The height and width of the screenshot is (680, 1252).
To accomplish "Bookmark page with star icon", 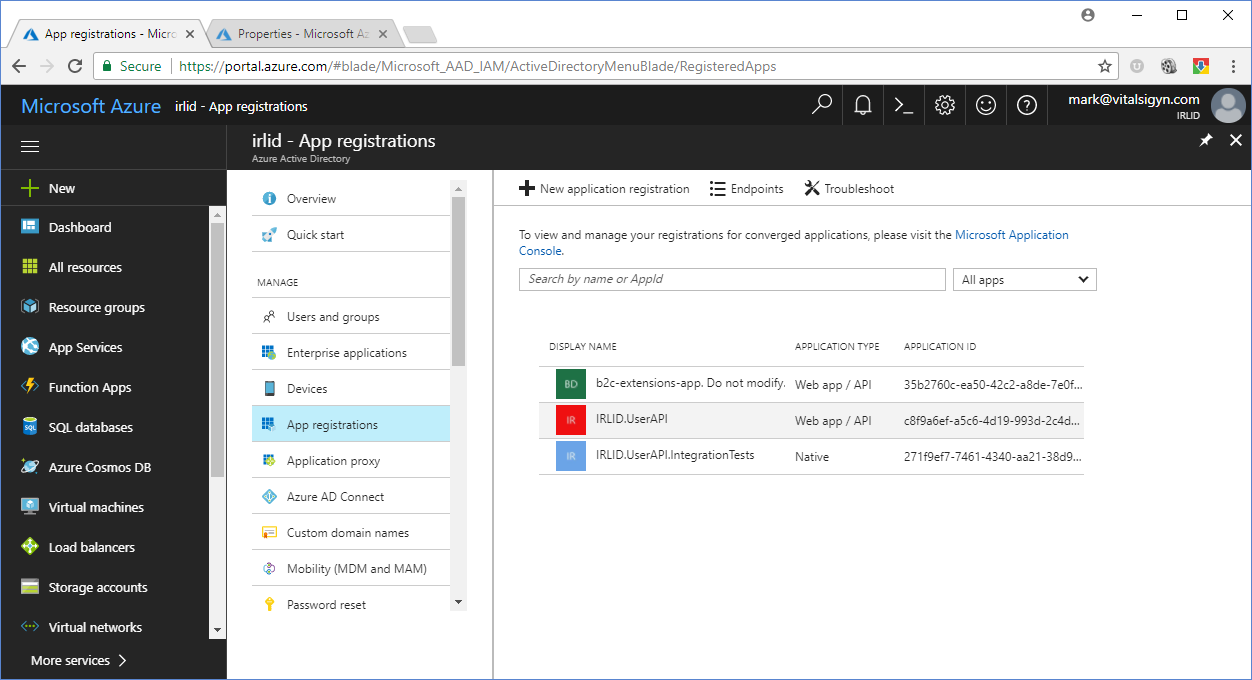I will [1104, 66].
